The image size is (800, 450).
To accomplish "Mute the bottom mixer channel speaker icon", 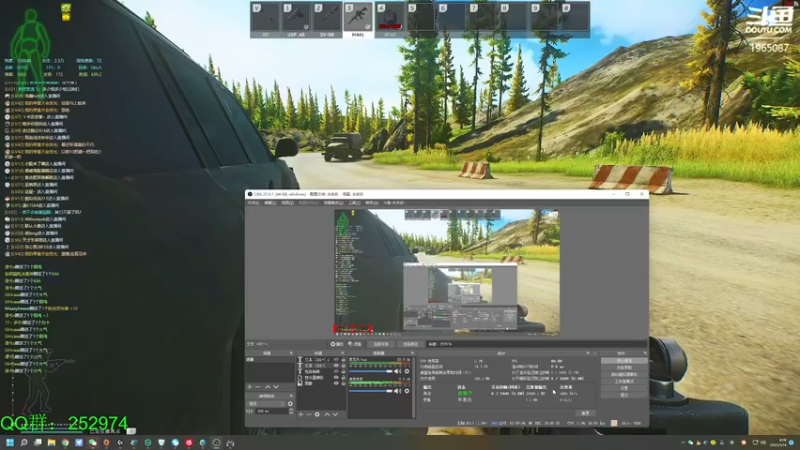I will tap(397, 391).
